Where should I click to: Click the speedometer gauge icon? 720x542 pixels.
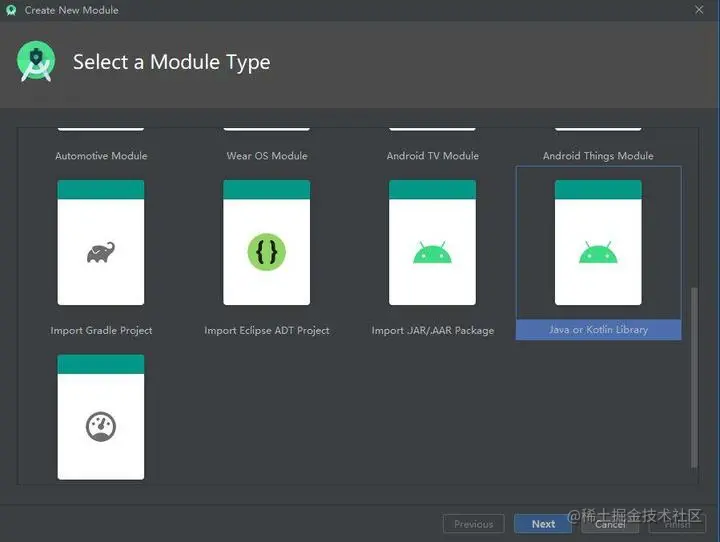(101, 427)
